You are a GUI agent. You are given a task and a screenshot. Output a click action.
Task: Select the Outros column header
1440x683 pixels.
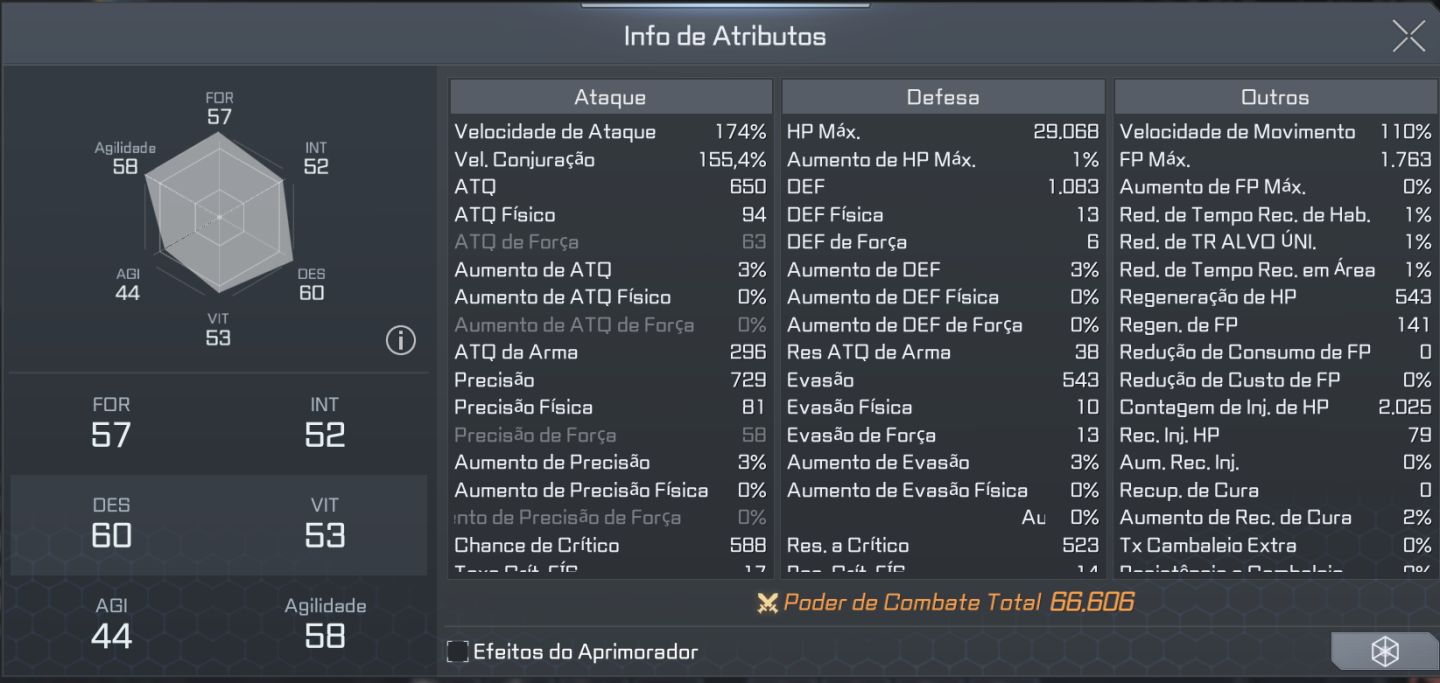point(1275,97)
